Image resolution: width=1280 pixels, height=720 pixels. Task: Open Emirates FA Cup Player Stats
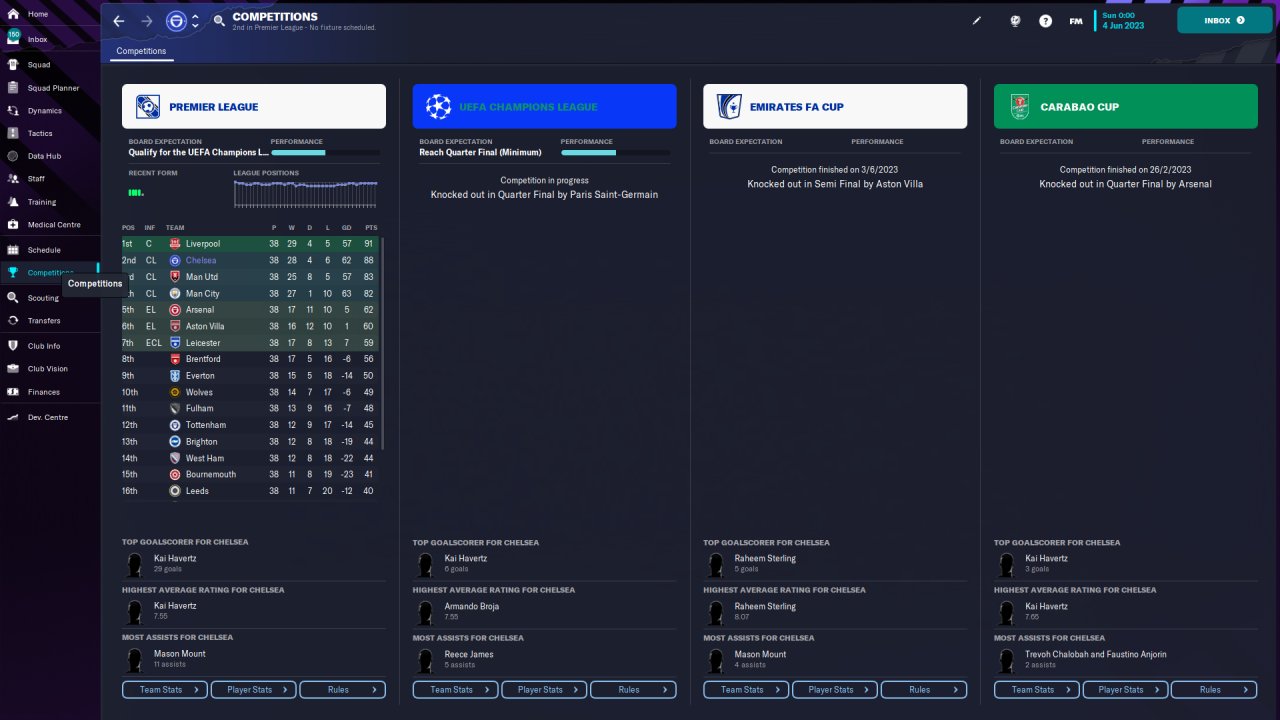(835, 689)
